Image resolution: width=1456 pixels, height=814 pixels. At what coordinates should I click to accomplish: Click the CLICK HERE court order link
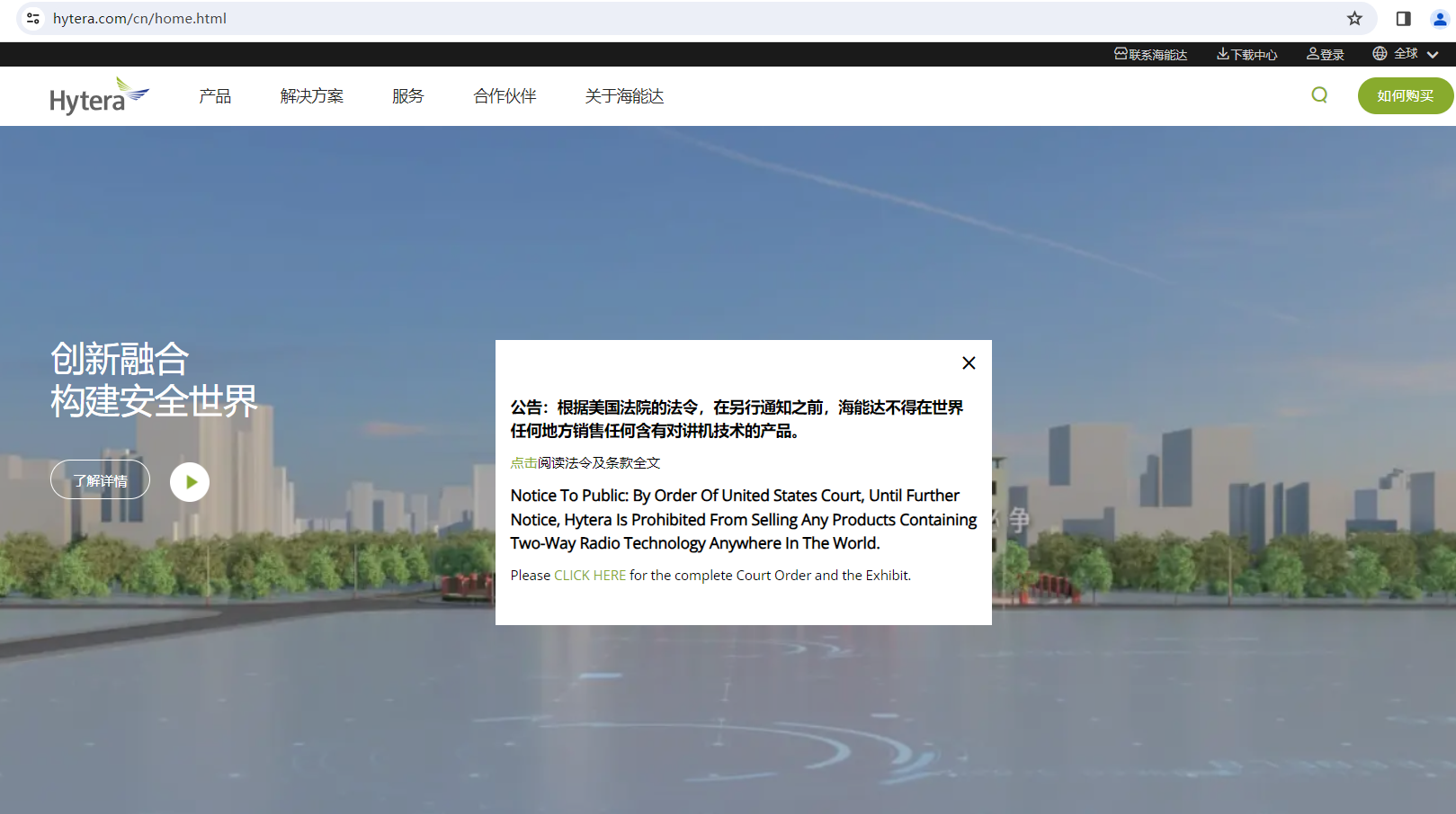(590, 576)
